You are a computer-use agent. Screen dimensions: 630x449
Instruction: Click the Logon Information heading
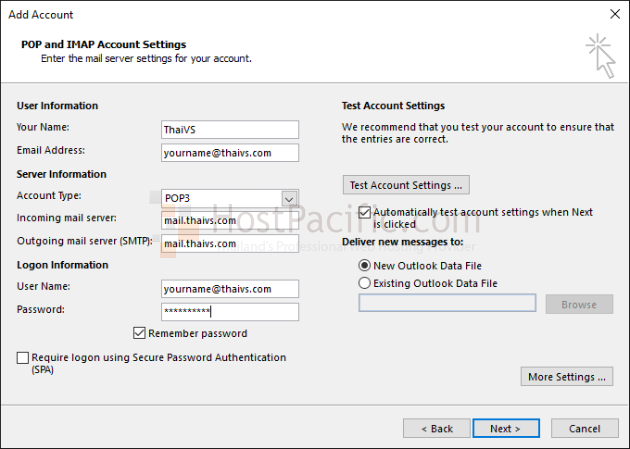62,265
